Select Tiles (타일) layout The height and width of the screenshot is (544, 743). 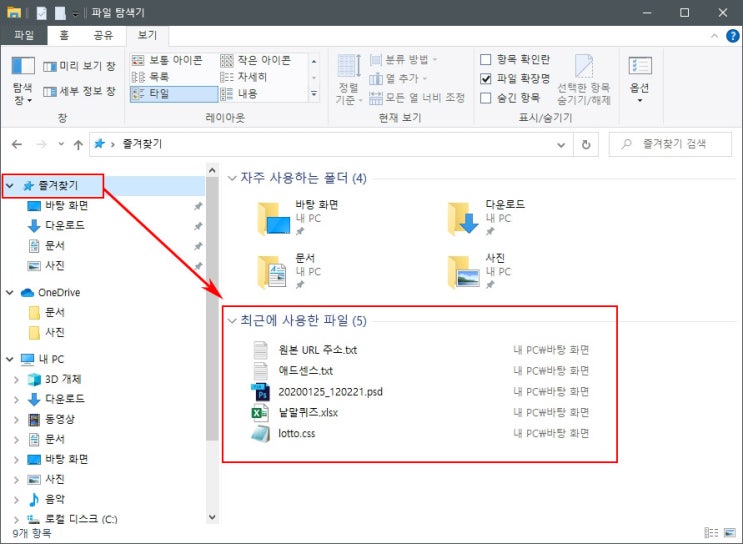click(x=174, y=94)
